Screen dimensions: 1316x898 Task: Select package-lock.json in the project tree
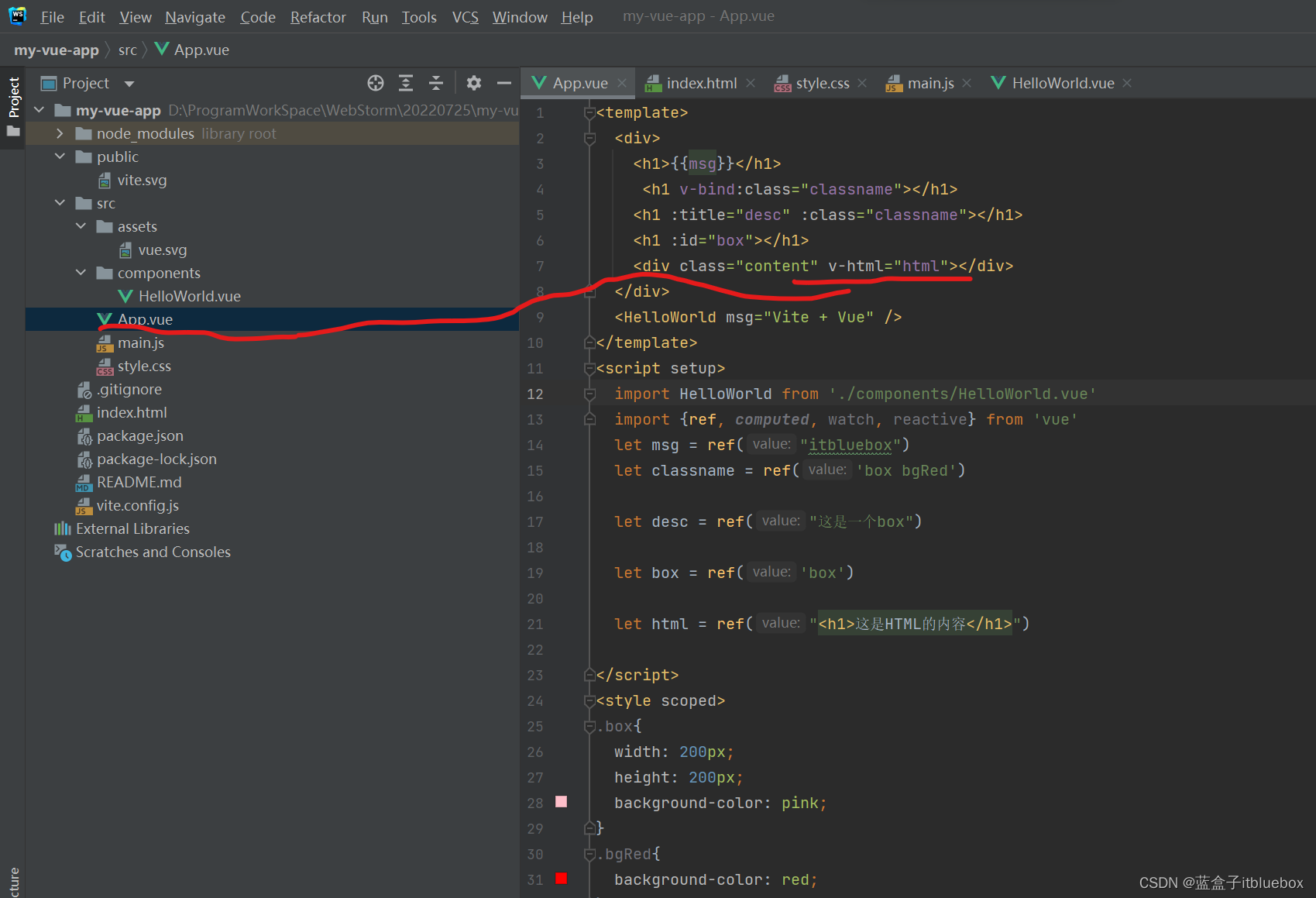click(x=156, y=459)
